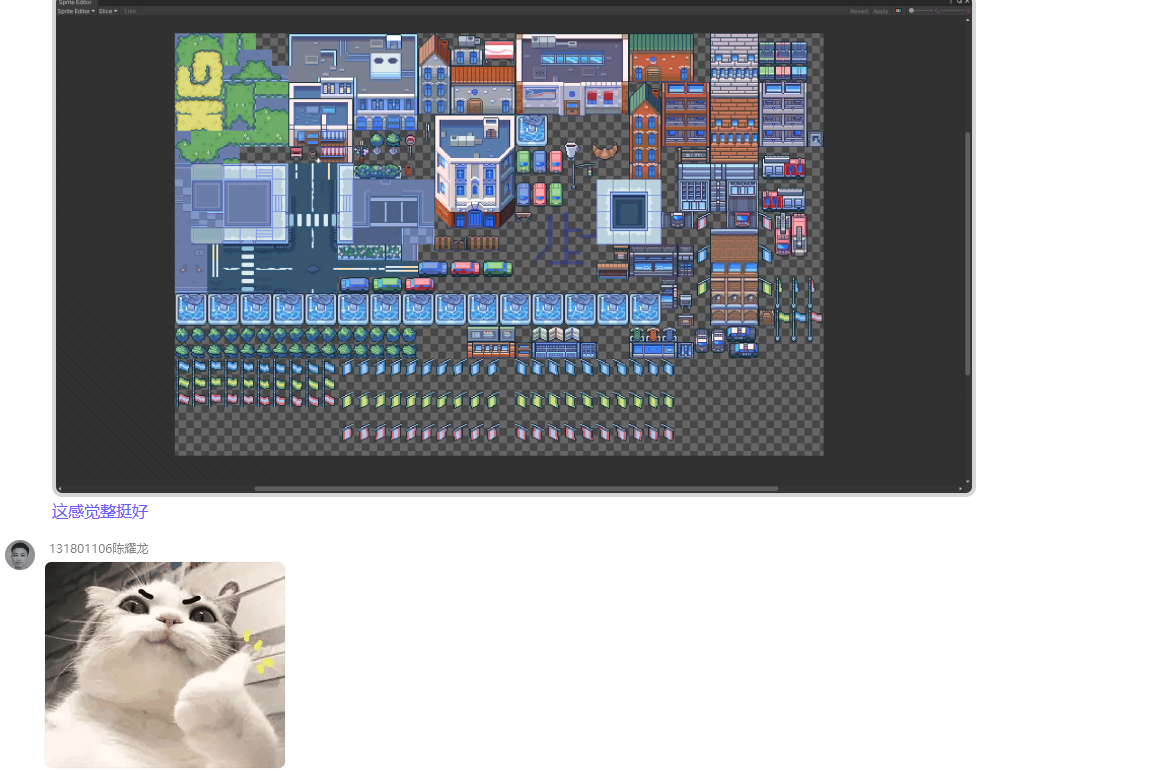Click the scroll-right arrow of horizontal scrollbar

click(x=960, y=489)
